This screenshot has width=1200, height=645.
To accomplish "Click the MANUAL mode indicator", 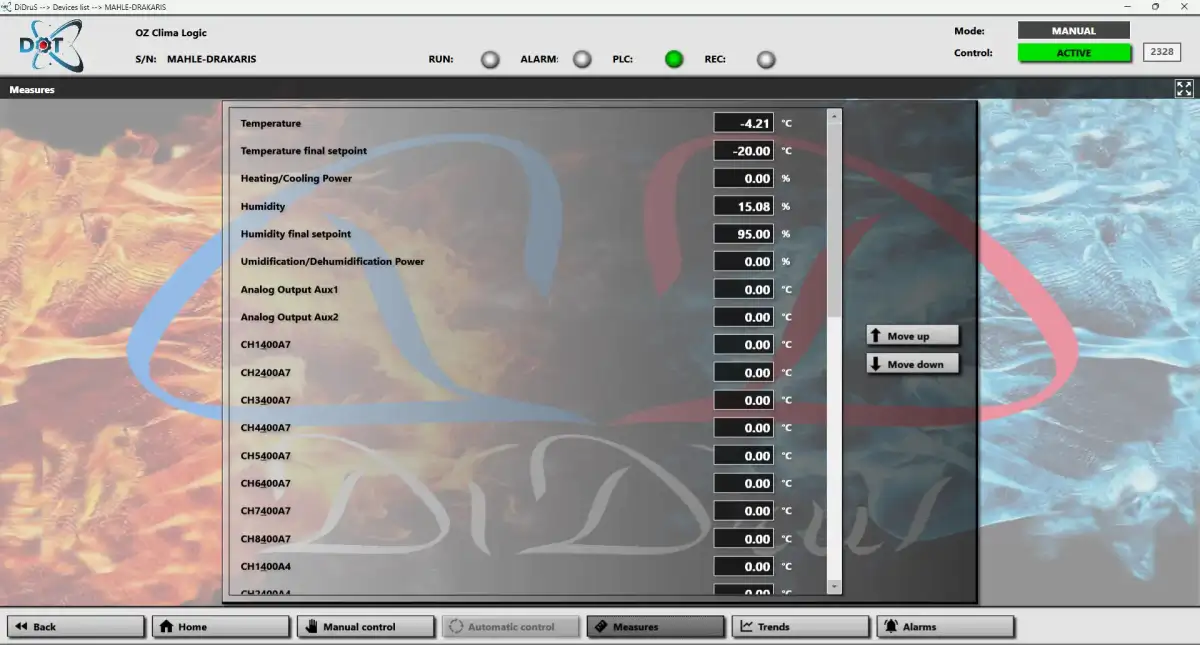I will 1074,31.
